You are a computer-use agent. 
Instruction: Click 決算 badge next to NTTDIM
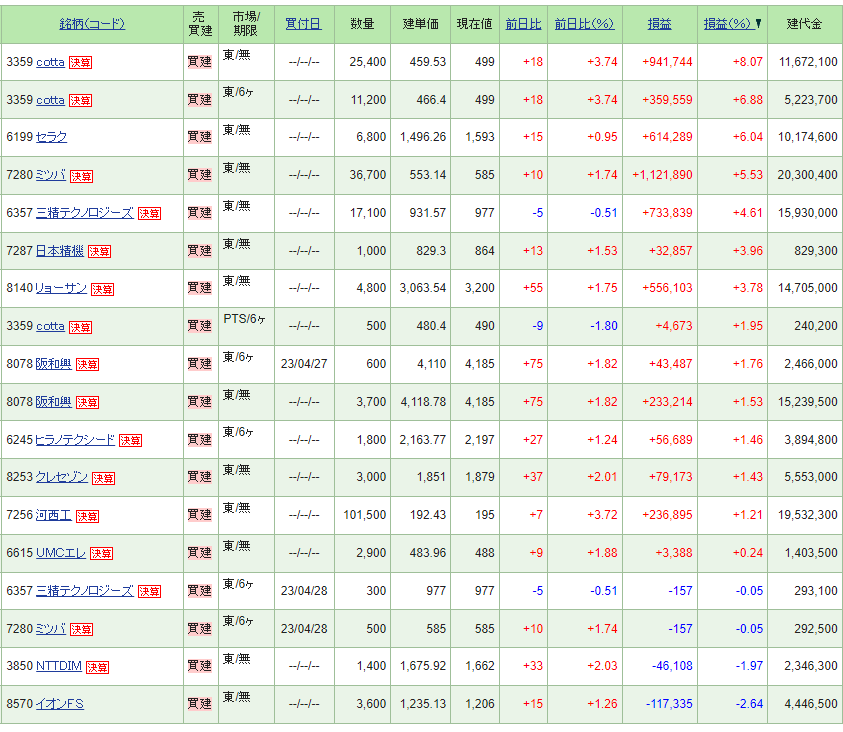[x=97, y=668]
